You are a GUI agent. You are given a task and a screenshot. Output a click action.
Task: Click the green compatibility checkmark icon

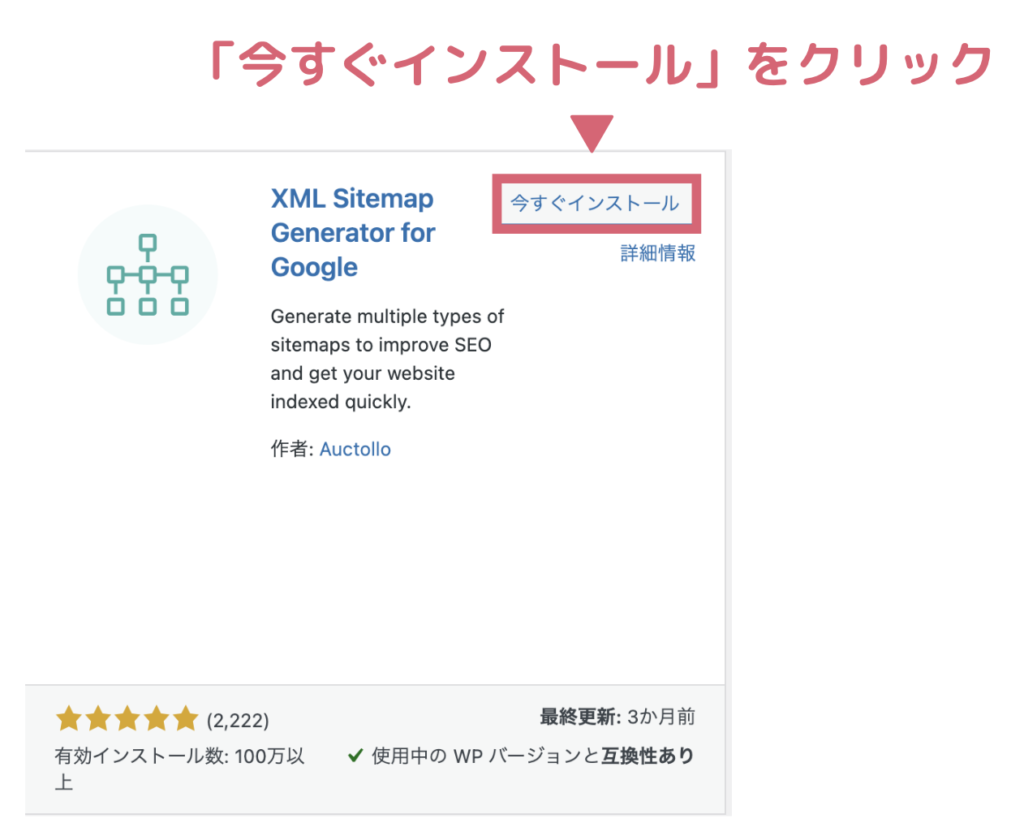click(x=355, y=756)
